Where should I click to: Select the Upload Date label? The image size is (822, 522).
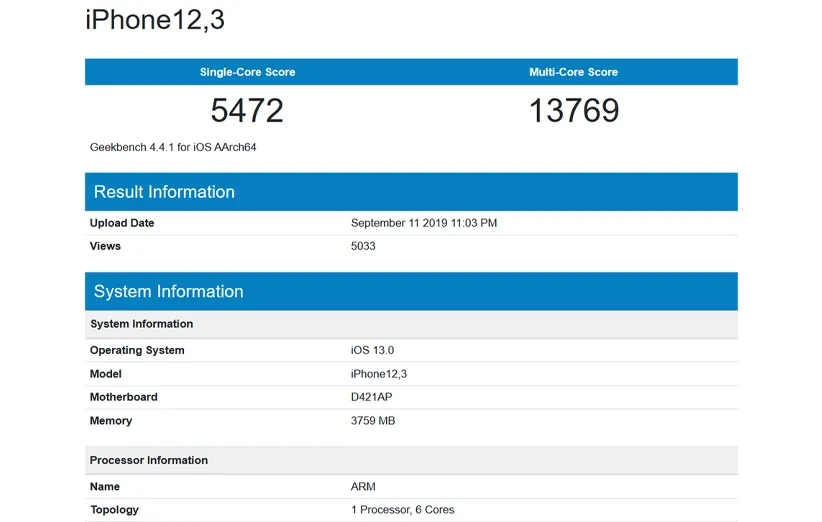pos(122,223)
